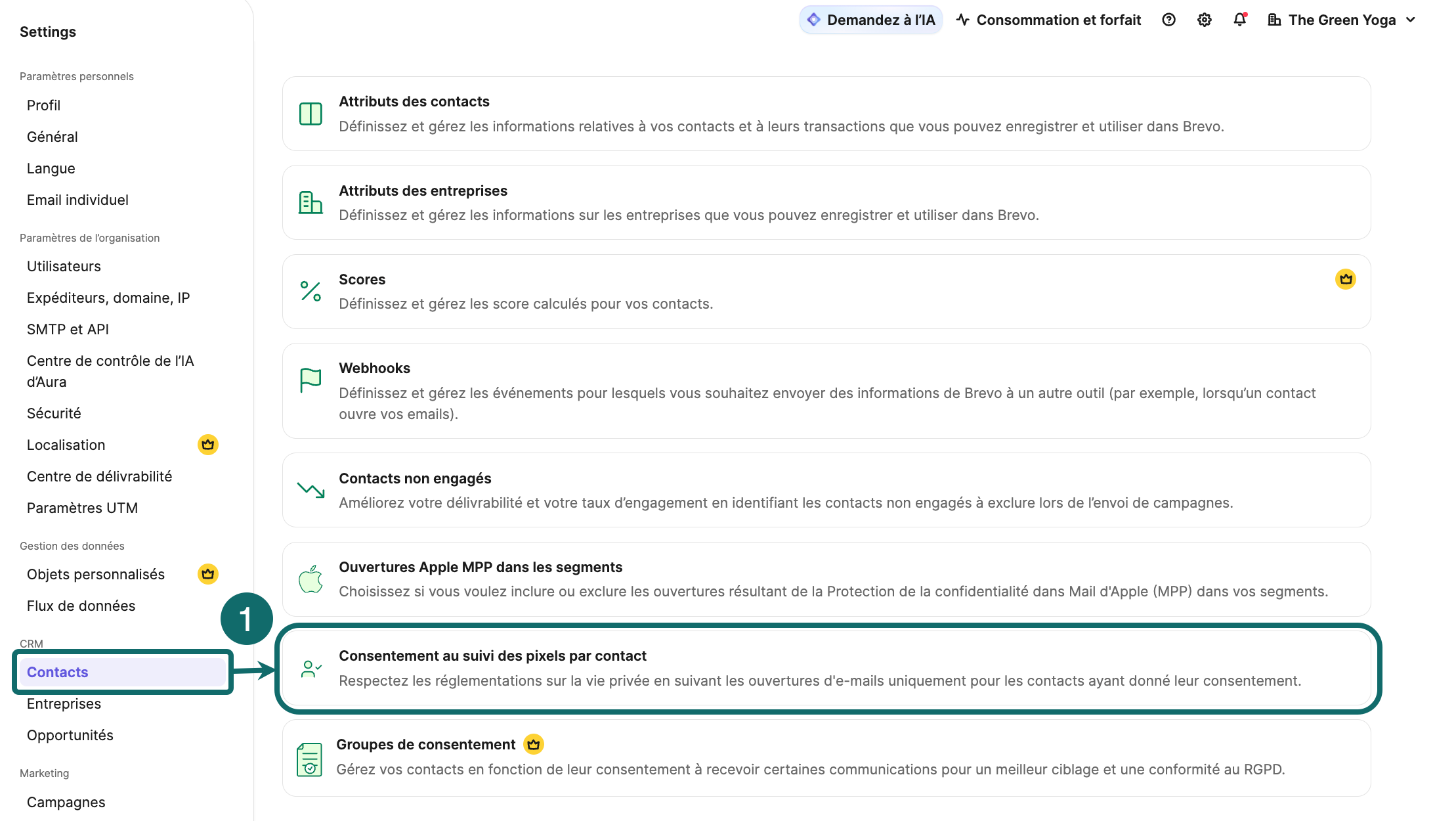
Task: Click the Scores description about calculated scores
Action: 526,303
